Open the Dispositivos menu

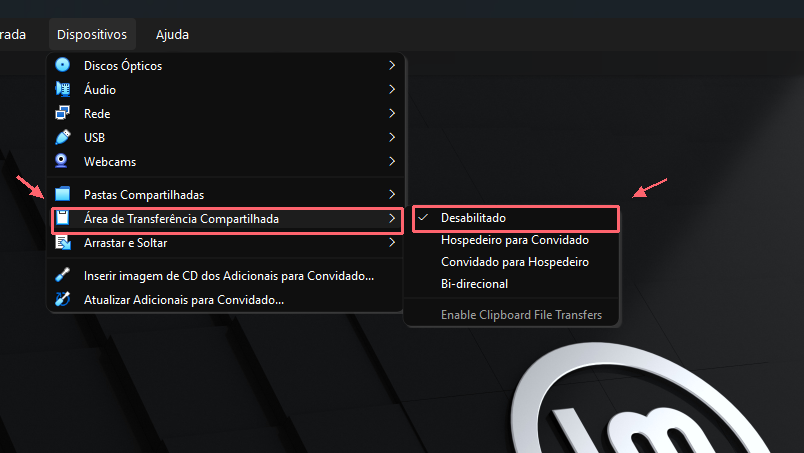(x=92, y=34)
